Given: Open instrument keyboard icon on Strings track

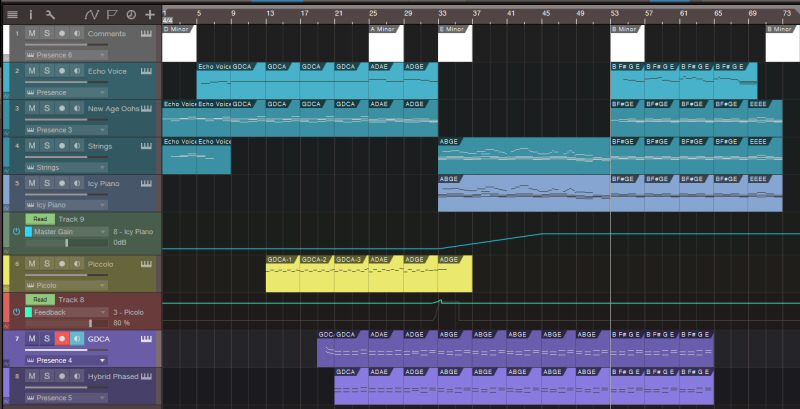Looking at the screenshot, I should click(146, 146).
